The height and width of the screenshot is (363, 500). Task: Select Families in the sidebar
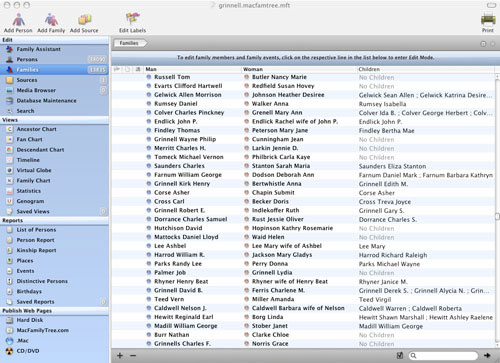[54, 70]
